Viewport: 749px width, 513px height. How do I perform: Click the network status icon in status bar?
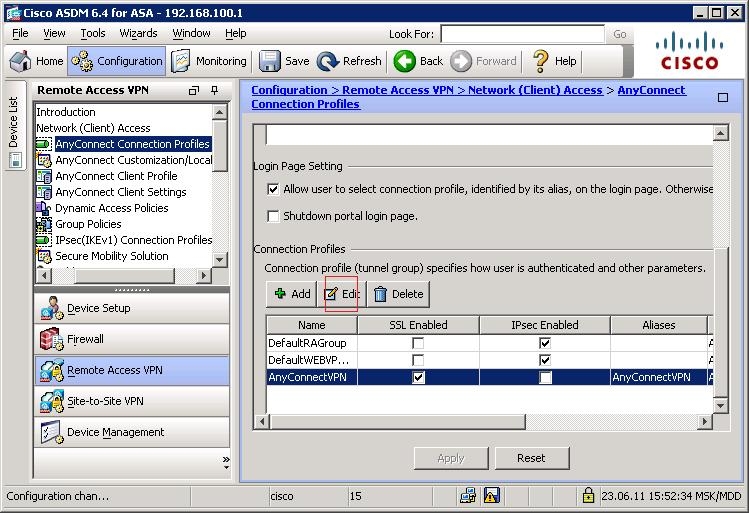(x=468, y=495)
